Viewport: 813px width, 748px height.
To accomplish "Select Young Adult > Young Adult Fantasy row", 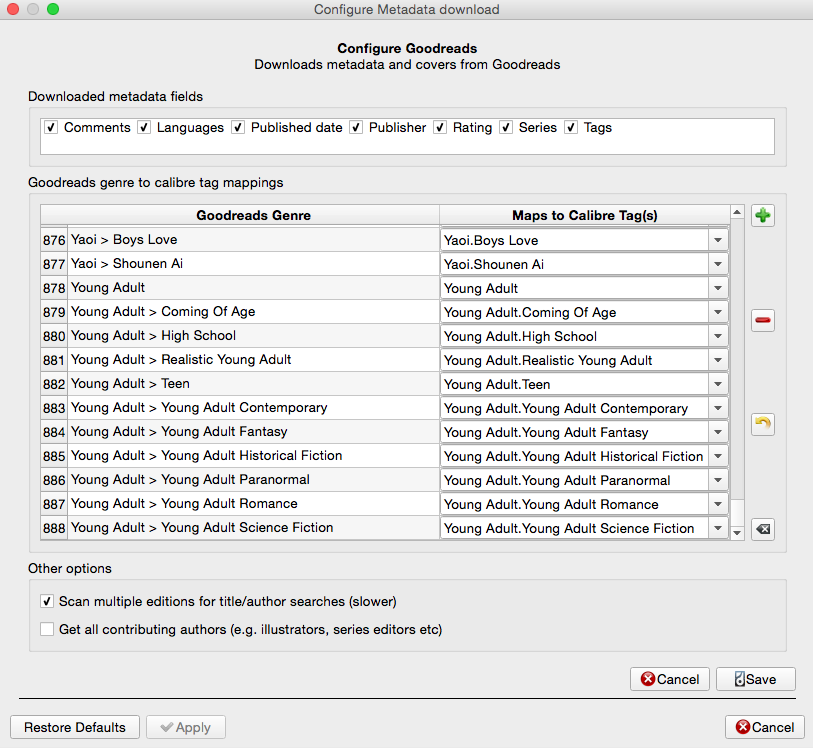I will (253, 432).
